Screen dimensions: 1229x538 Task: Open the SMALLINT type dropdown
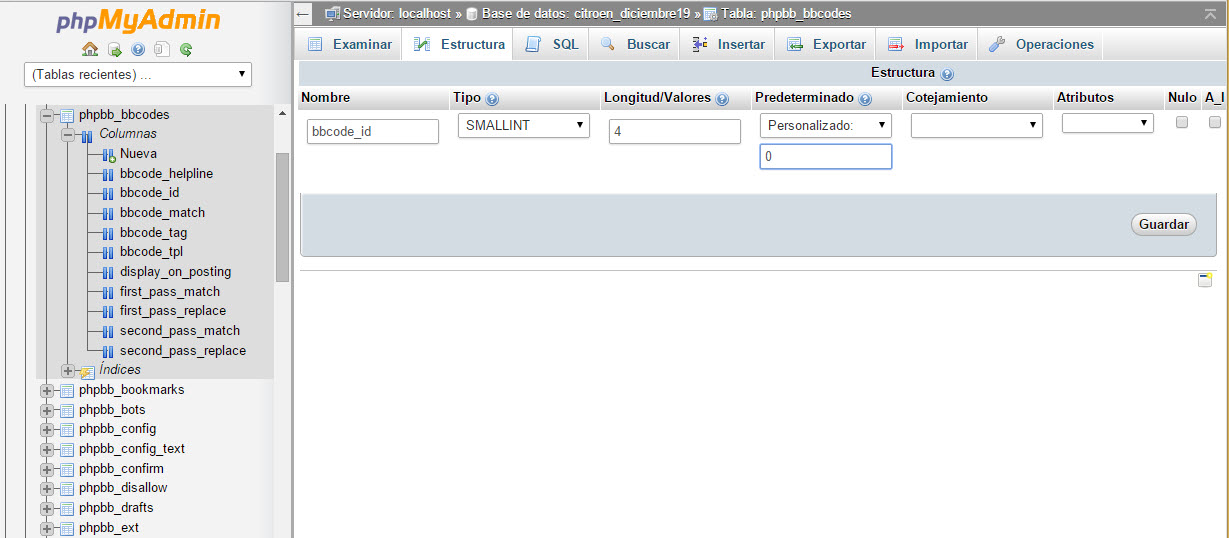tap(524, 125)
